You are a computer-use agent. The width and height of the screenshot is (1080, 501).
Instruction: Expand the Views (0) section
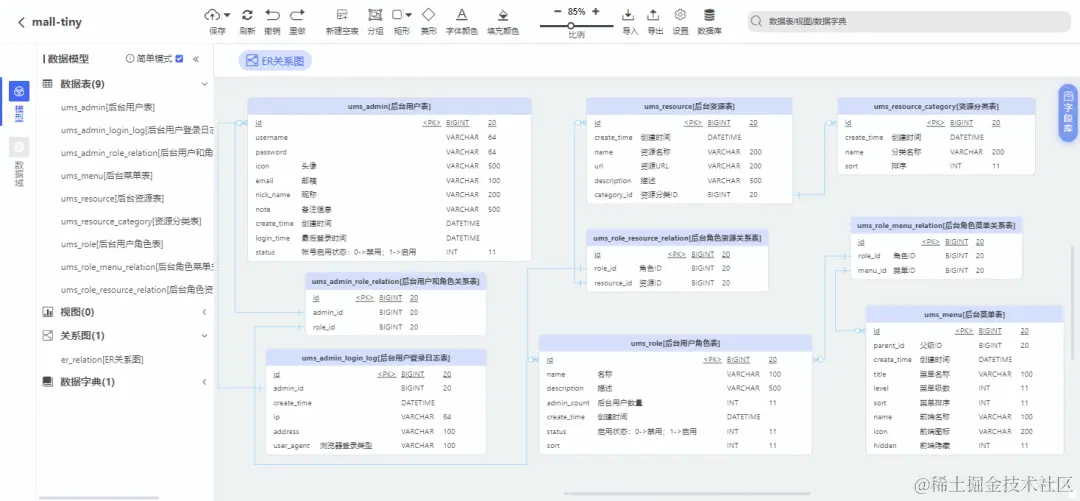click(204, 312)
